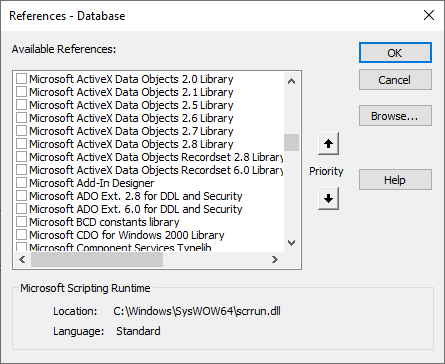
Task: Check Microsoft ActiveX Data Objects 2.8 Library
Action: [x=21, y=144]
